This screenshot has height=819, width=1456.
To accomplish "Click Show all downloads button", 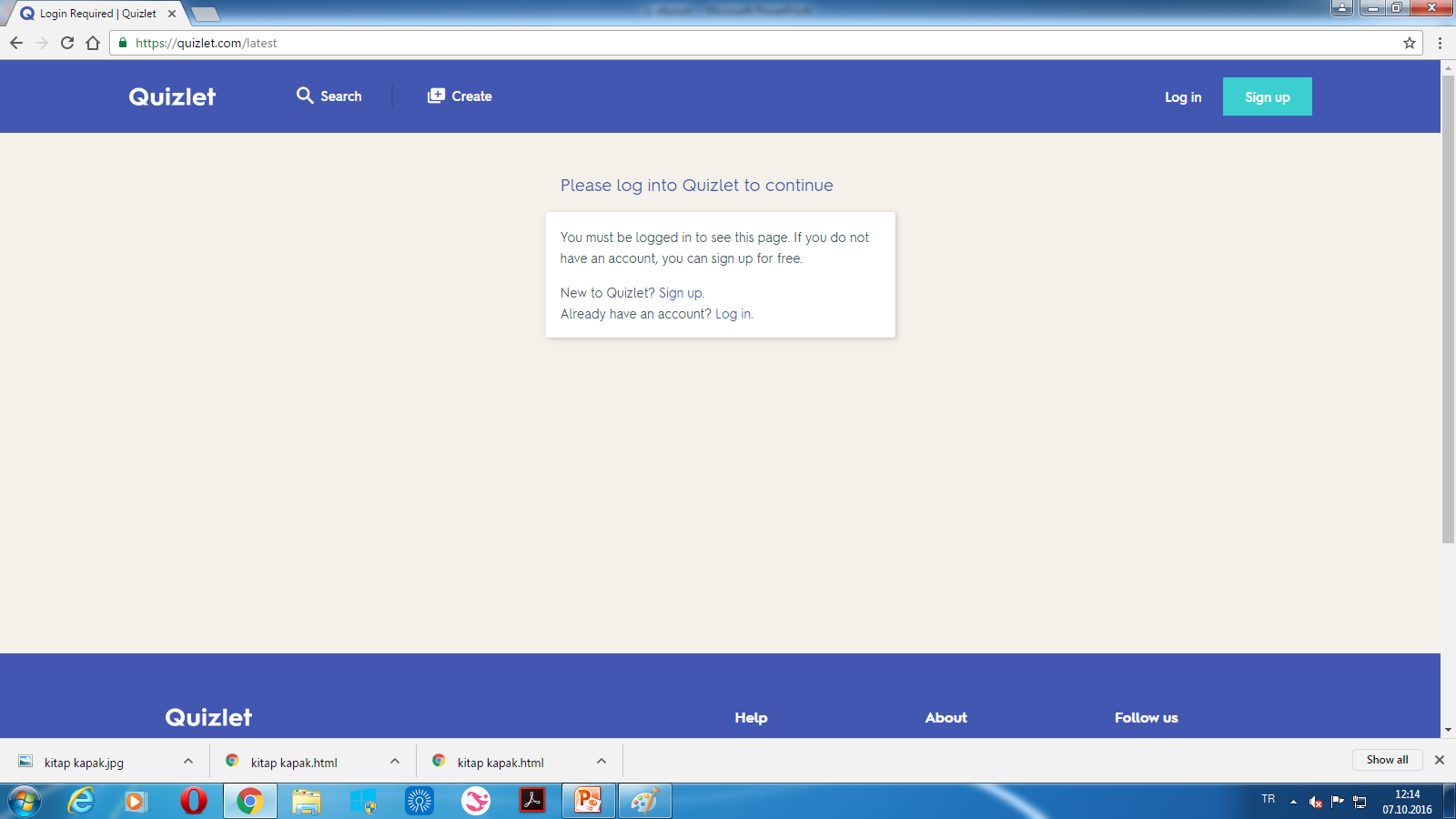I will tap(1387, 760).
